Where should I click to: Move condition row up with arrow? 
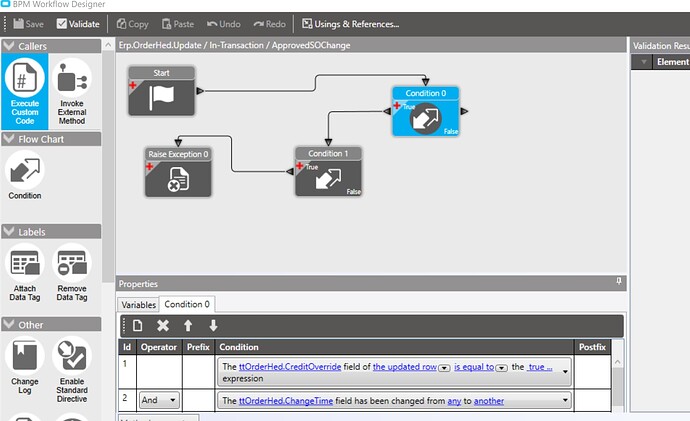pyautogui.click(x=188, y=326)
